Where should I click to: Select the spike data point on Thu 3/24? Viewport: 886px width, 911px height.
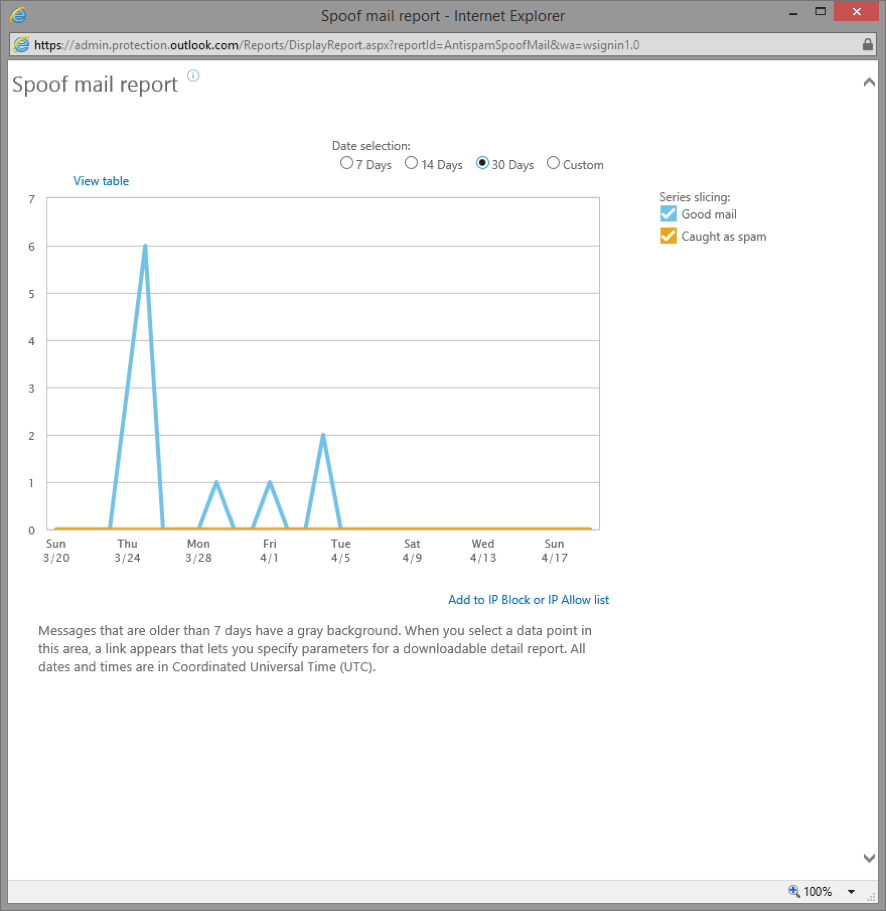coord(145,244)
